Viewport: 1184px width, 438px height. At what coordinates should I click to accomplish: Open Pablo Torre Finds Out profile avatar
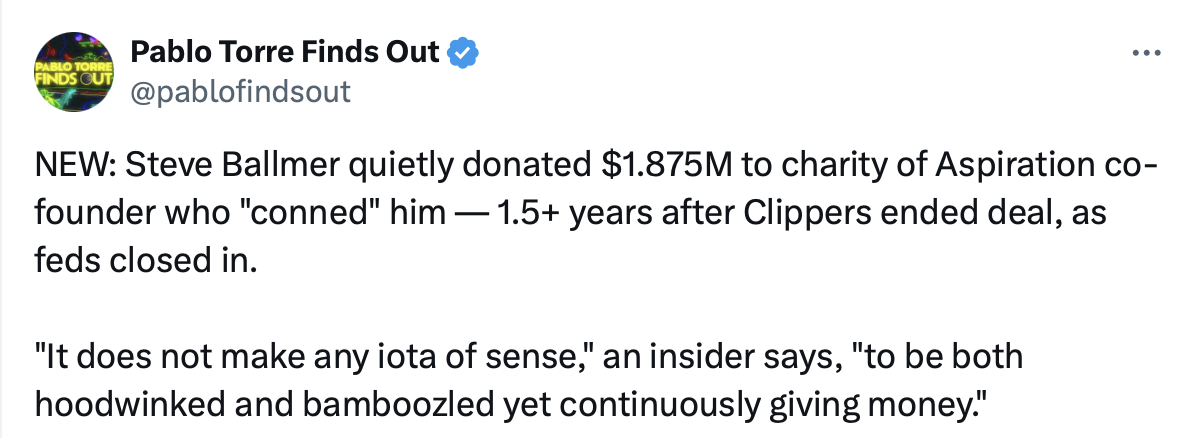75,72
